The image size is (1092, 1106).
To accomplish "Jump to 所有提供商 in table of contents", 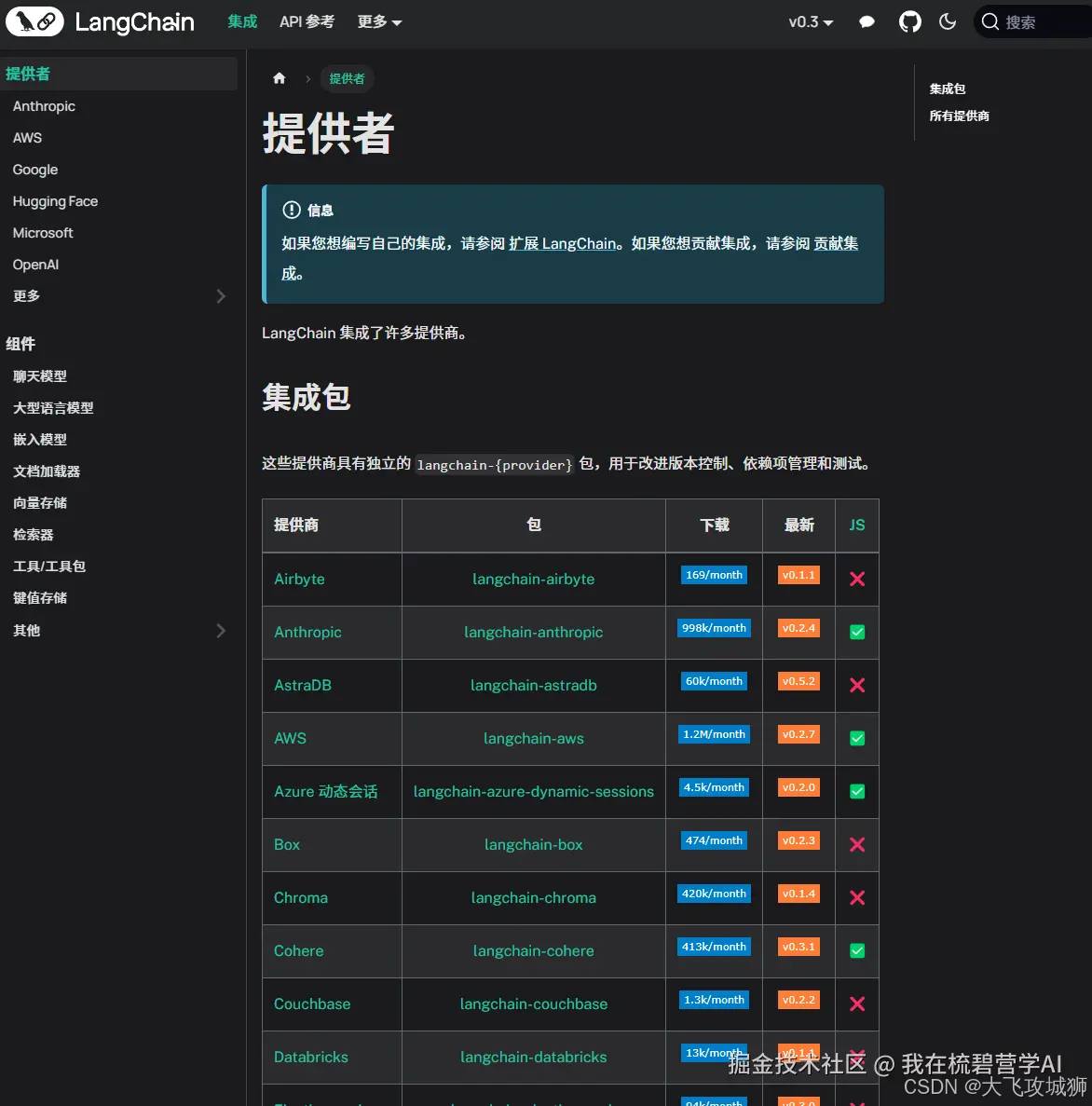I will [x=960, y=116].
